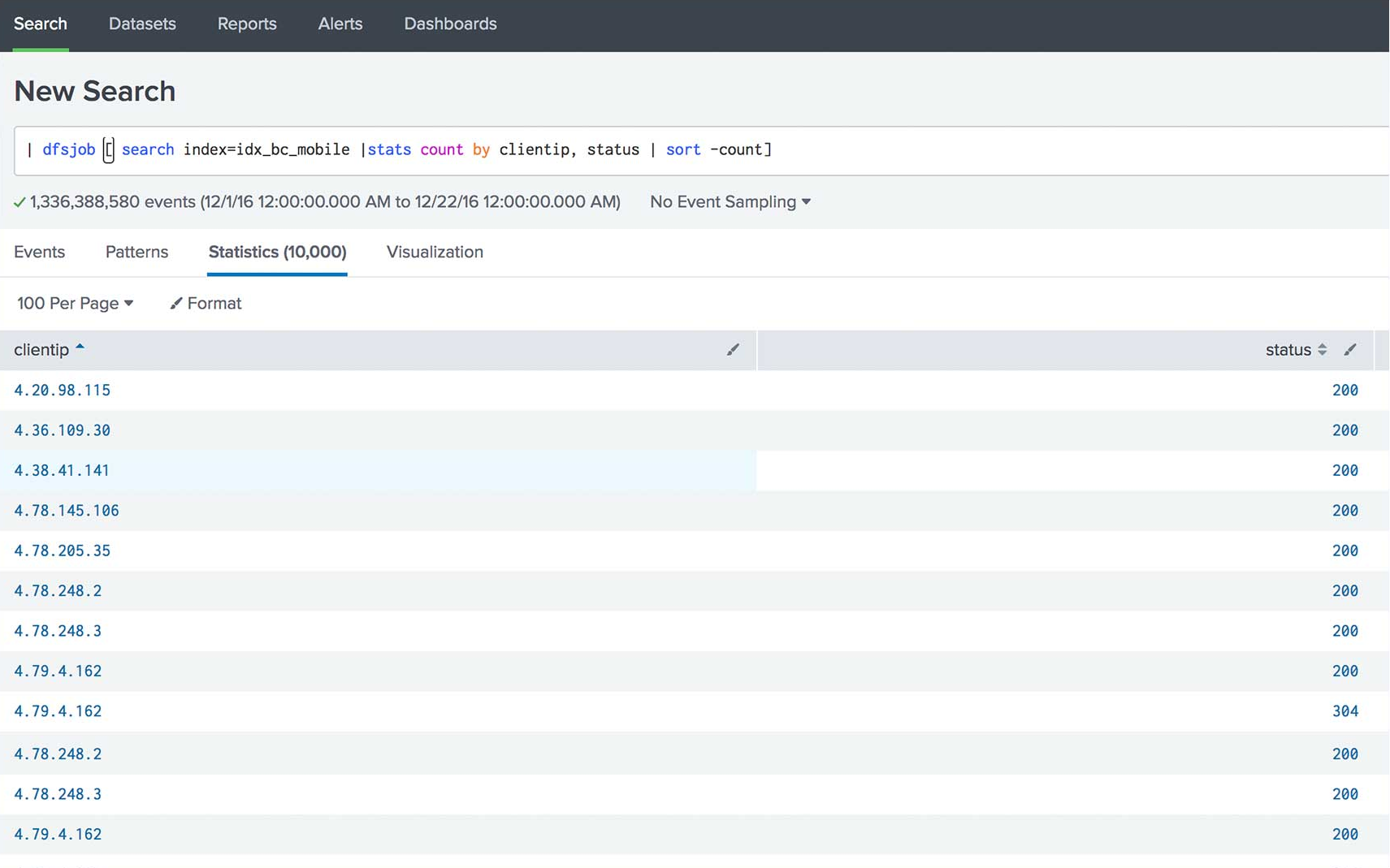The height and width of the screenshot is (868, 1390).
Task: Click the status column edit pencil icon
Action: point(1350,350)
